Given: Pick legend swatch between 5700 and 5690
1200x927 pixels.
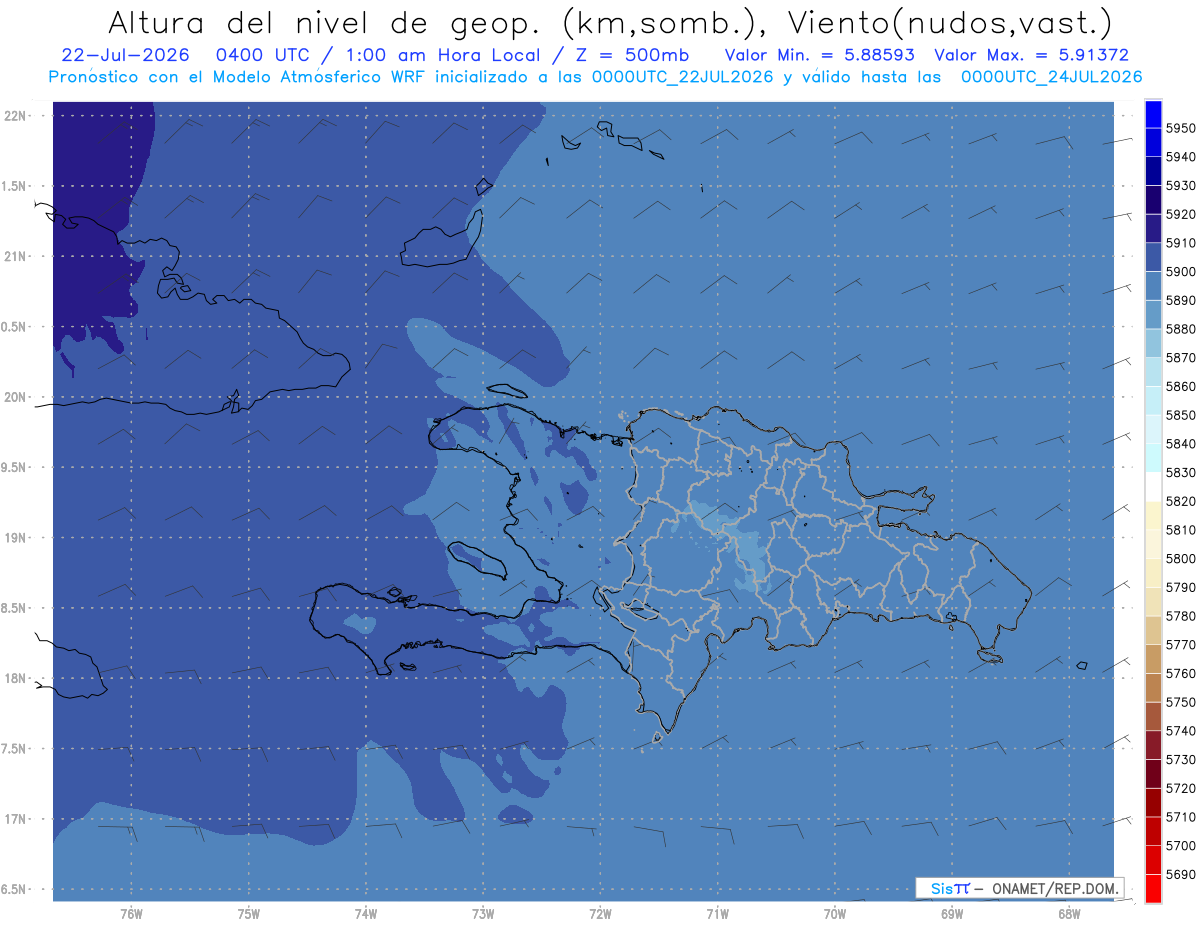Looking at the screenshot, I should pyautogui.click(x=1153, y=860).
